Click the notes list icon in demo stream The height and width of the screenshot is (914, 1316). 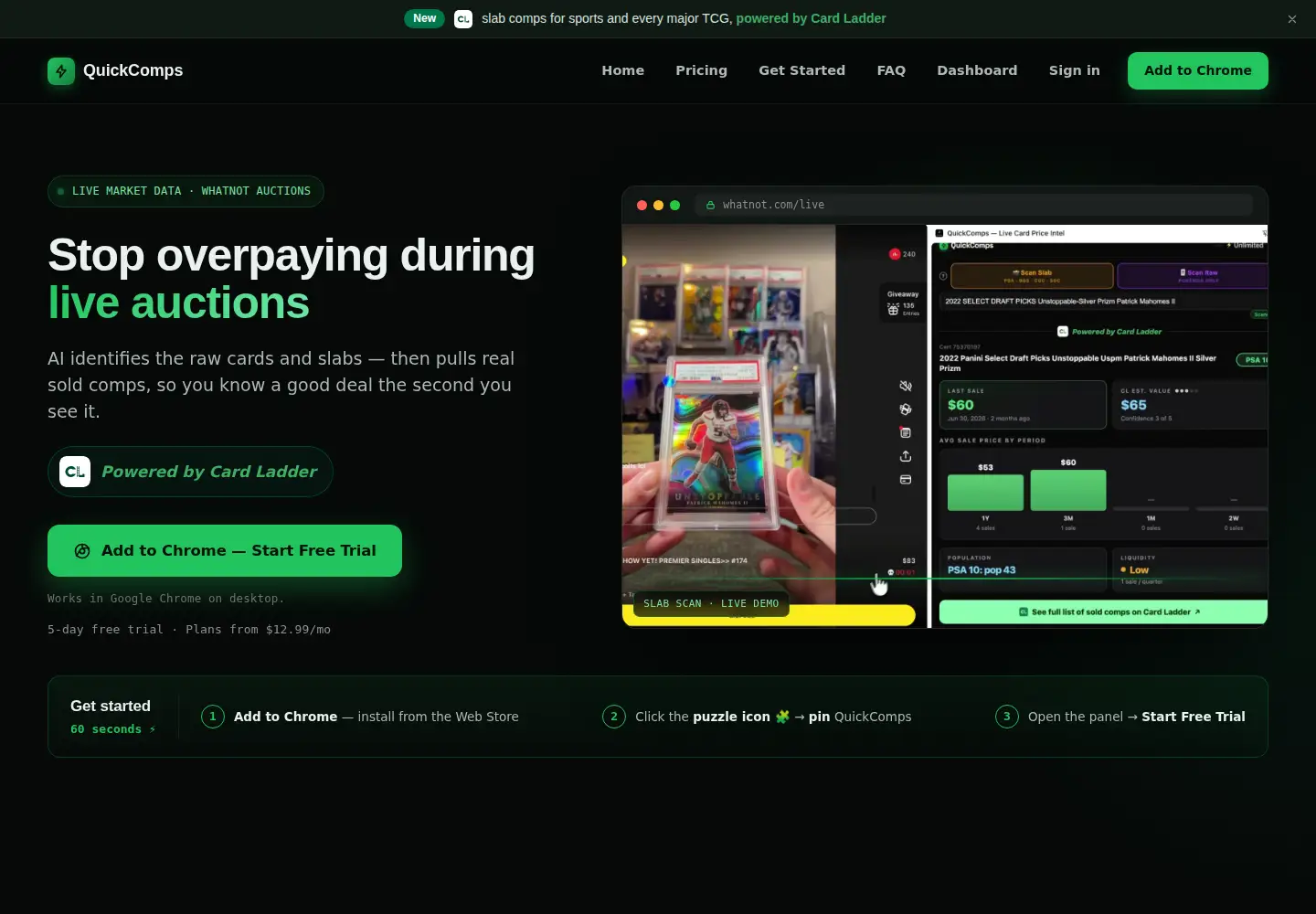coord(906,432)
